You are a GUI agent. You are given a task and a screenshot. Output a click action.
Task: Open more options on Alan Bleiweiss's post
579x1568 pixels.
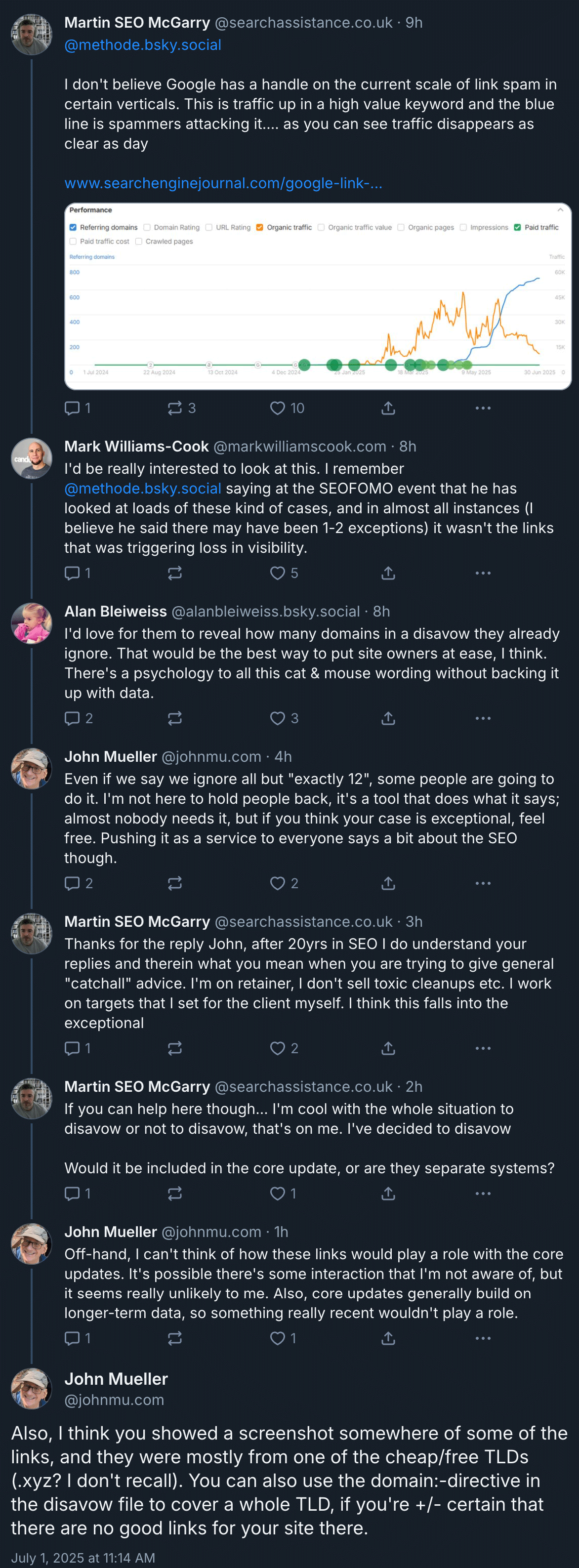click(x=483, y=718)
